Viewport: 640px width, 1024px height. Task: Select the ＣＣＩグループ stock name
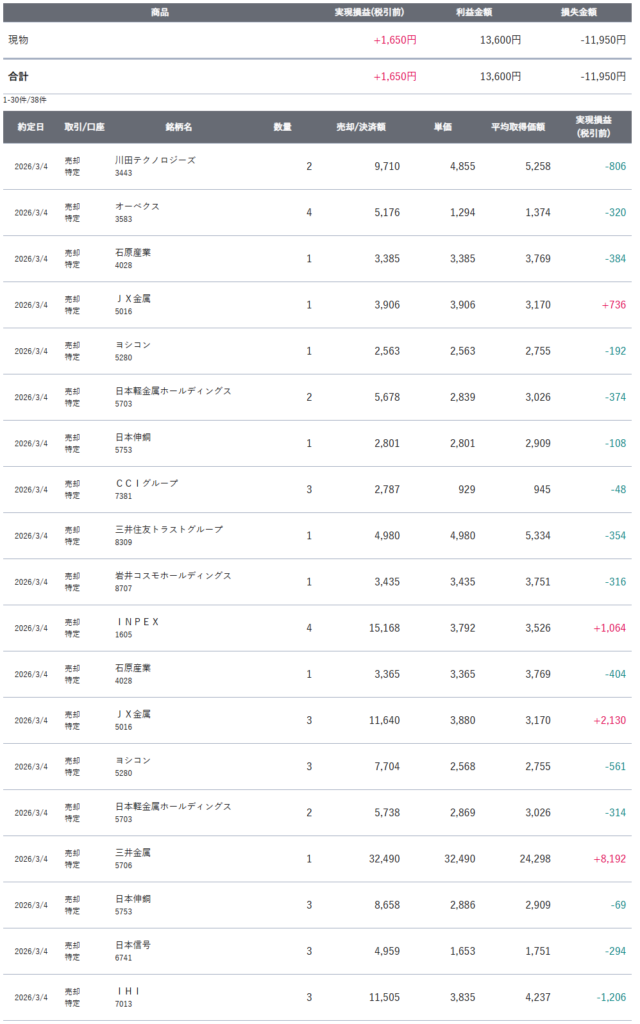click(146, 483)
